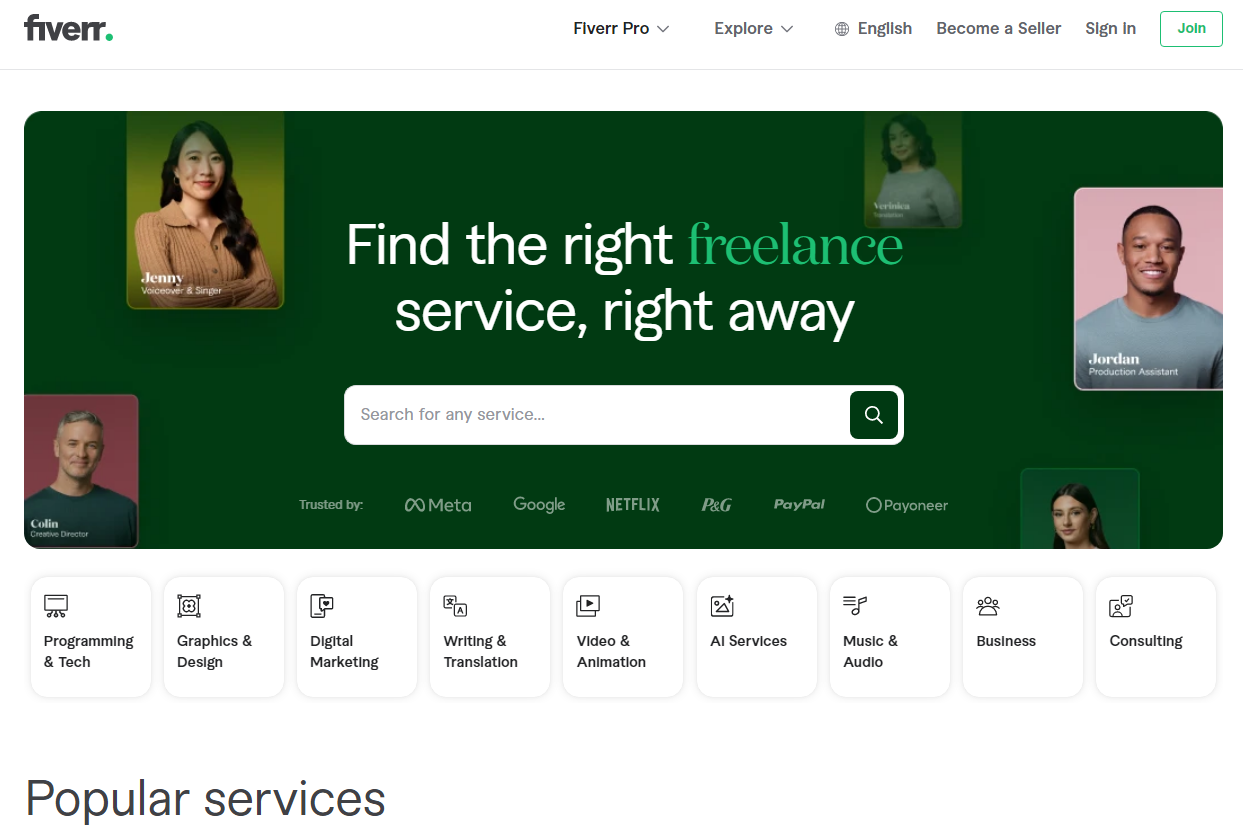The image size is (1243, 835).
Task: Click Jordan's Production Assistant photo card
Action: [1148, 288]
